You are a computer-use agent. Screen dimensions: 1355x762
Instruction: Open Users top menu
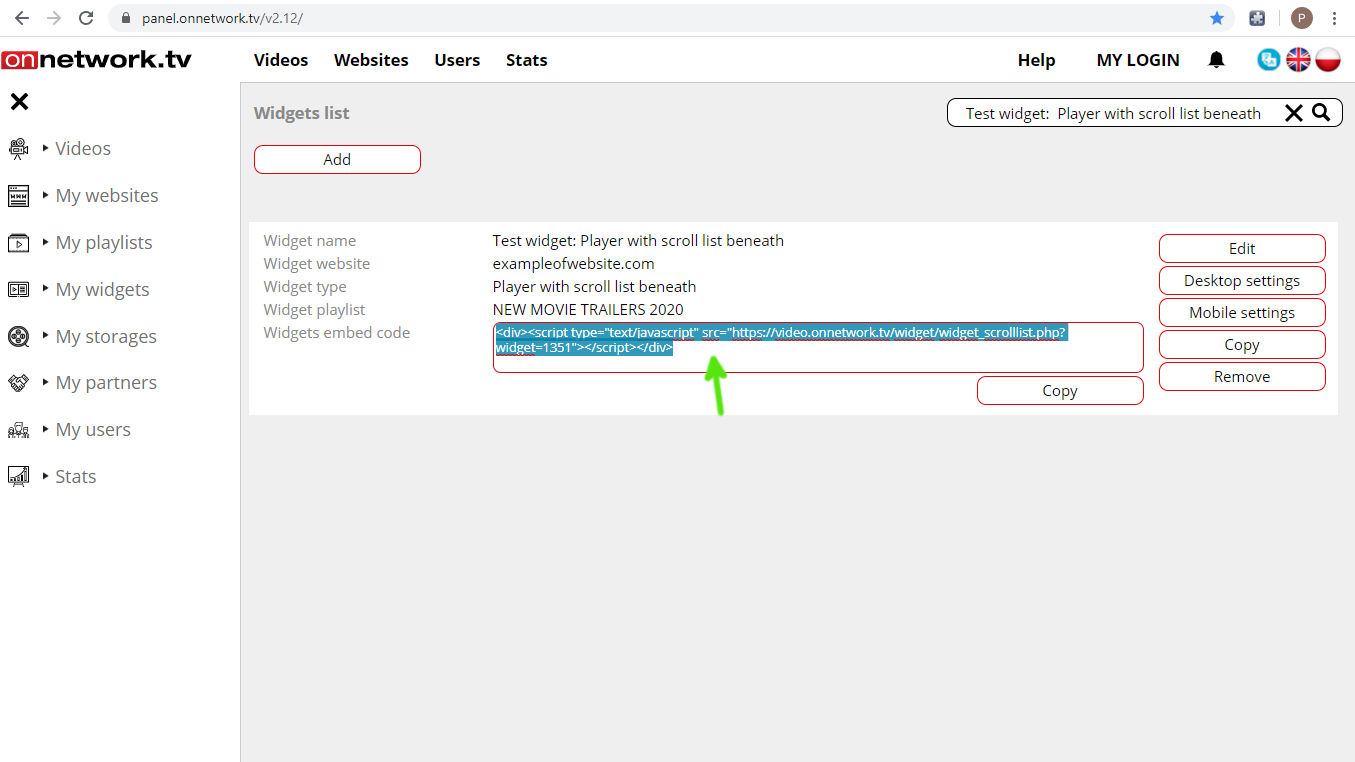pos(457,60)
